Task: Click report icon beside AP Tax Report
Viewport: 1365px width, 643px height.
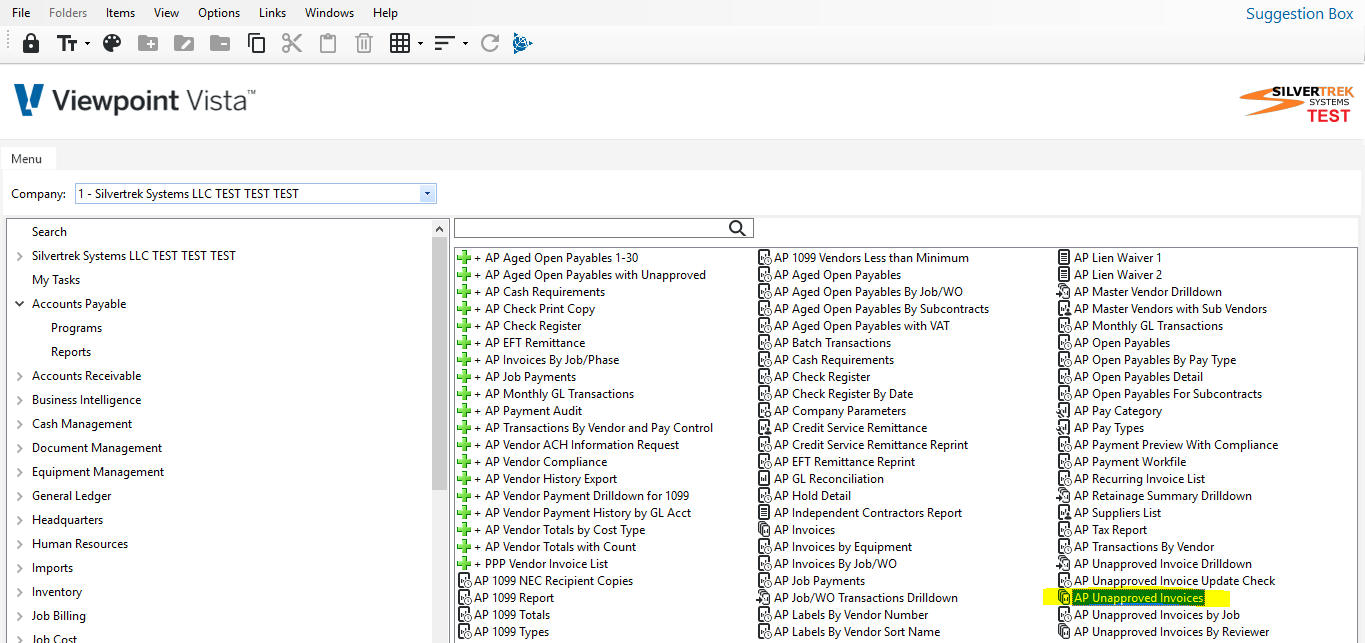Action: coord(1064,530)
